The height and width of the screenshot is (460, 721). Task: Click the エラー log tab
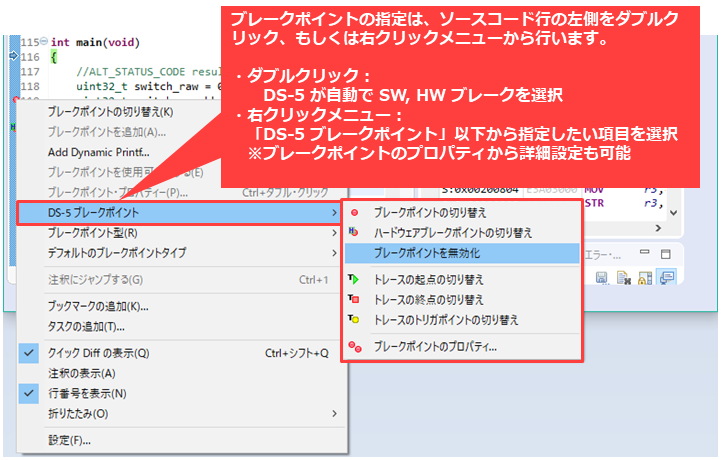point(603,255)
